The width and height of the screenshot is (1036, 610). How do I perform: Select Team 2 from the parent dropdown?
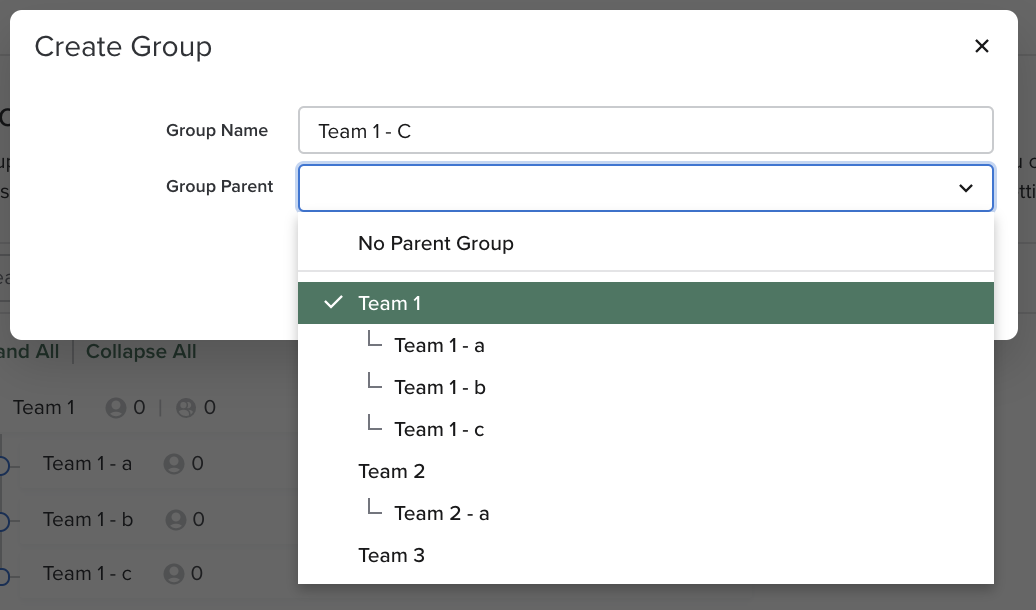[391, 471]
